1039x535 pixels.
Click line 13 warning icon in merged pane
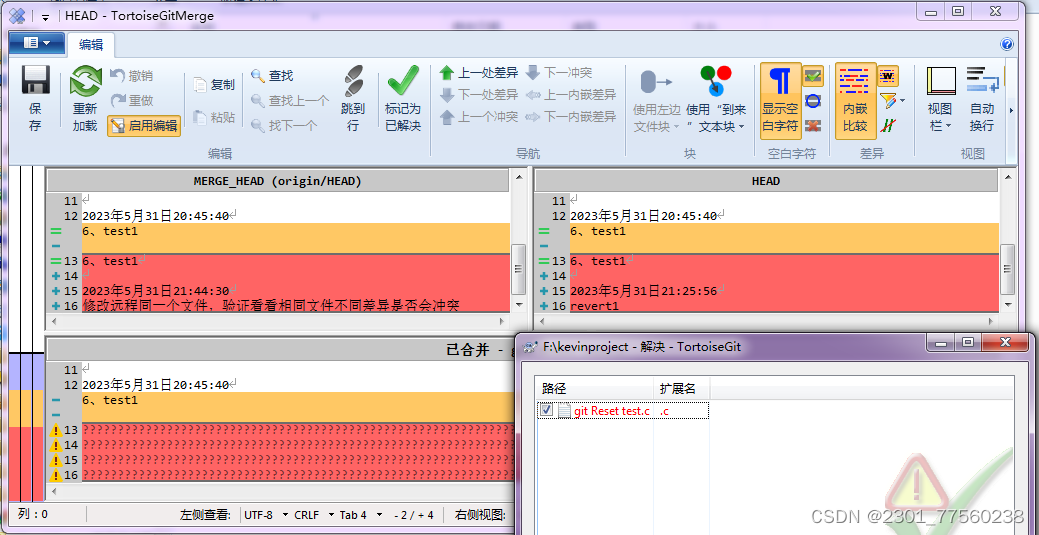[x=56, y=430]
